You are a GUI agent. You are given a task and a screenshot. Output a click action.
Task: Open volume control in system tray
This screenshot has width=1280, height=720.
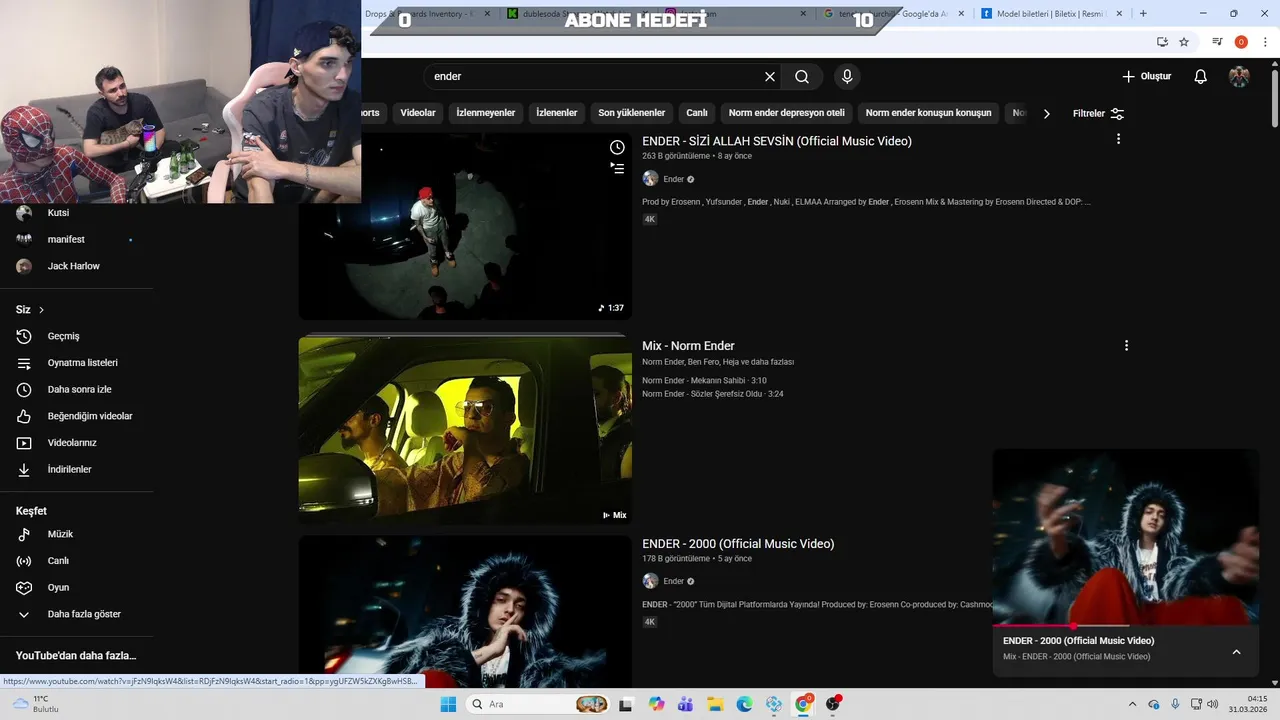[x=1212, y=704]
